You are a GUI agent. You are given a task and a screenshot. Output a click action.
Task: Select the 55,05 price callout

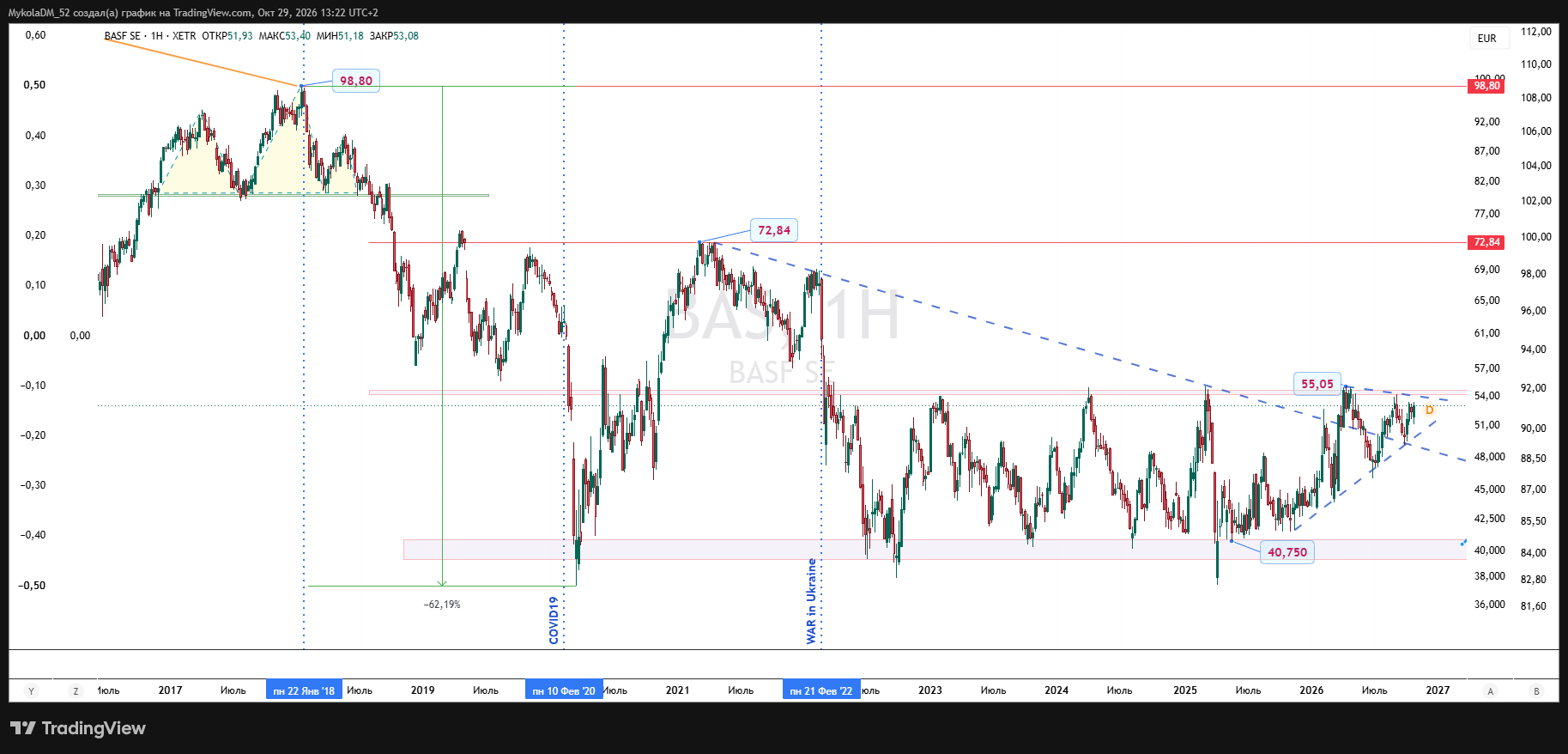[x=1317, y=384]
